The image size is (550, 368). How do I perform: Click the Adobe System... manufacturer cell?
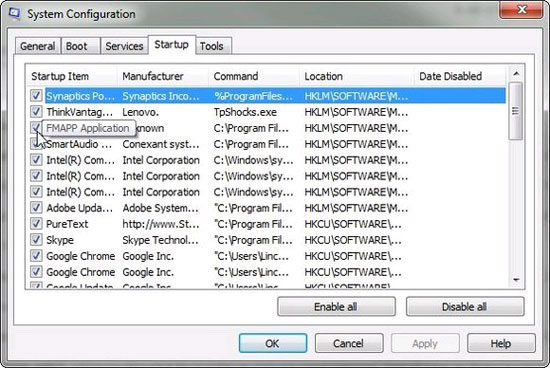161,208
